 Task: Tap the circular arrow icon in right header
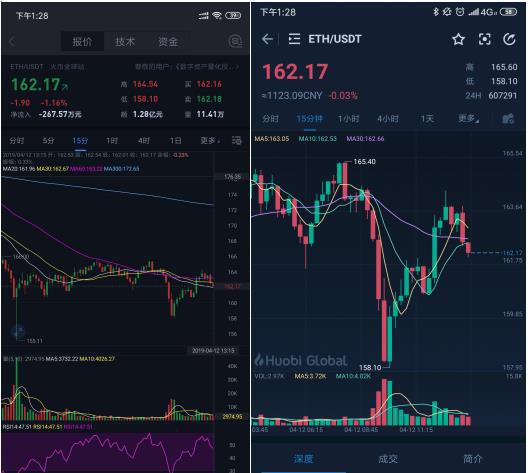point(509,39)
